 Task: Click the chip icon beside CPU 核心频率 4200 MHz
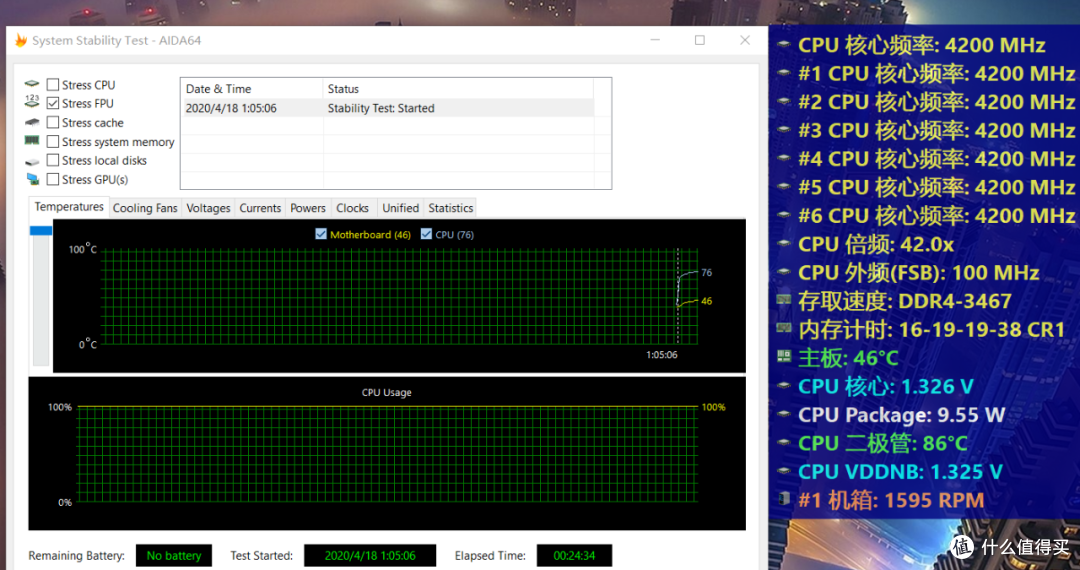[x=783, y=45]
